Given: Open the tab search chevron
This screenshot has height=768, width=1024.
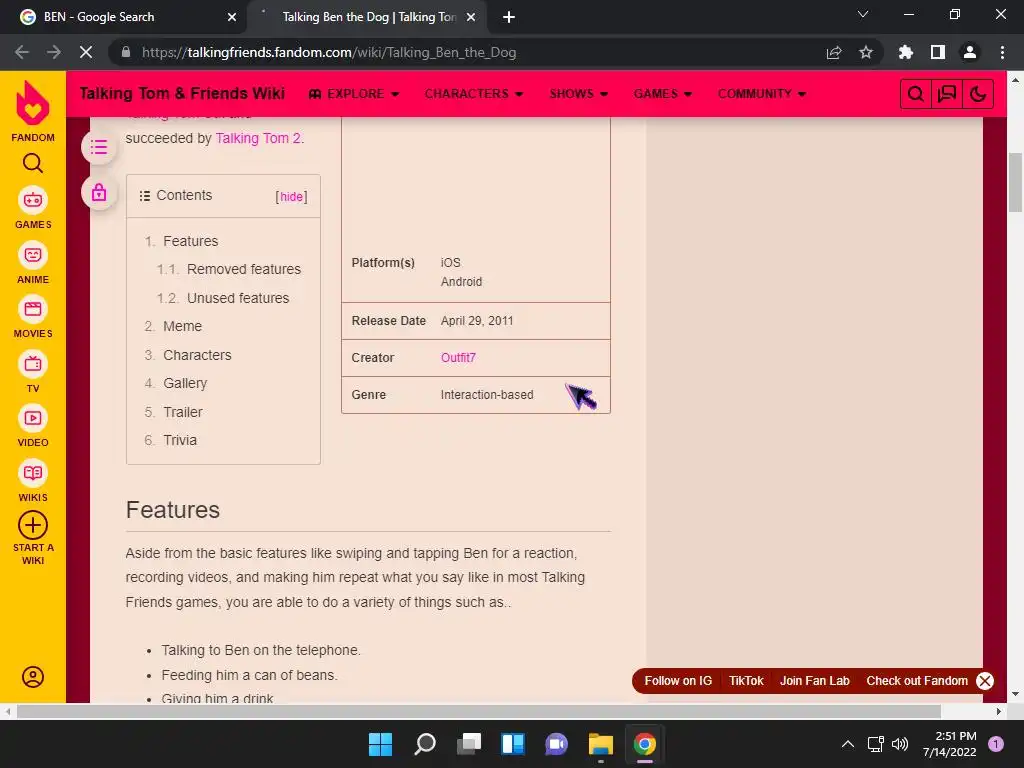Looking at the screenshot, I should tap(863, 14).
